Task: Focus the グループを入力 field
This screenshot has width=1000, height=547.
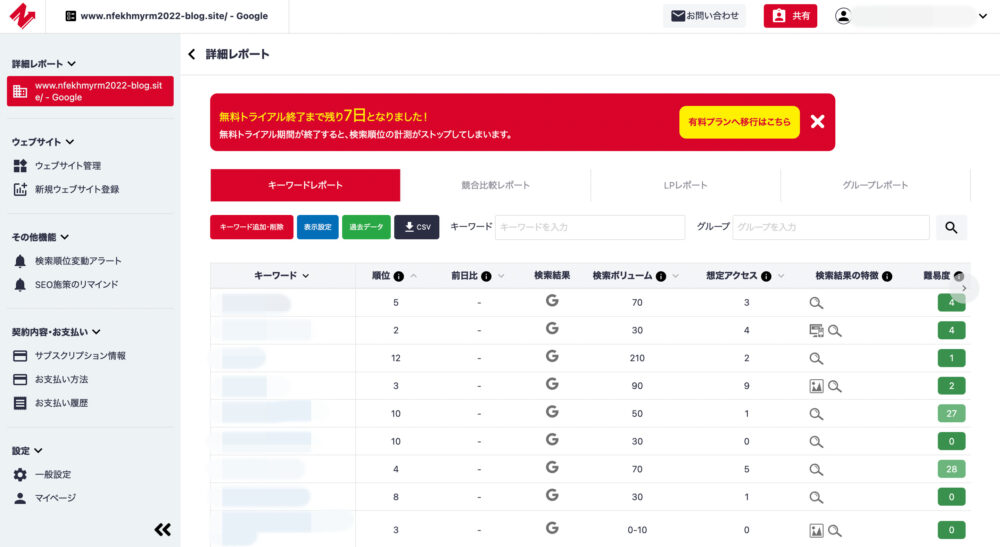Action: (831, 227)
